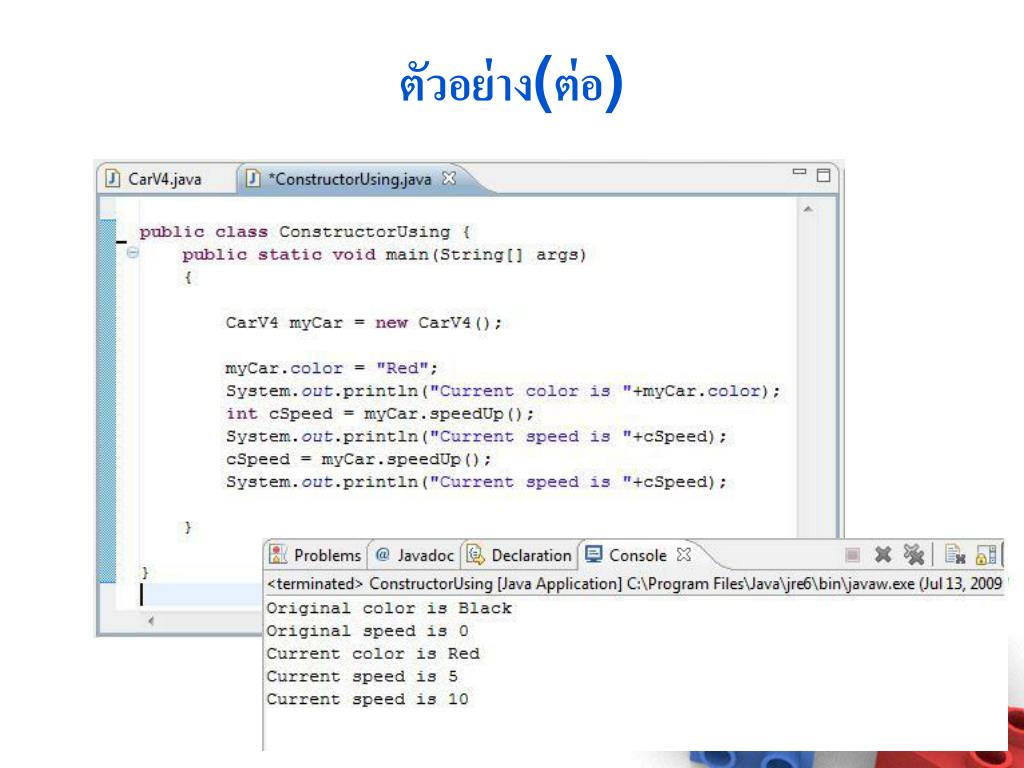Click console line 'Current speed is 10'
Viewport: 1024px width, 768px height.
pyautogui.click(x=368, y=699)
